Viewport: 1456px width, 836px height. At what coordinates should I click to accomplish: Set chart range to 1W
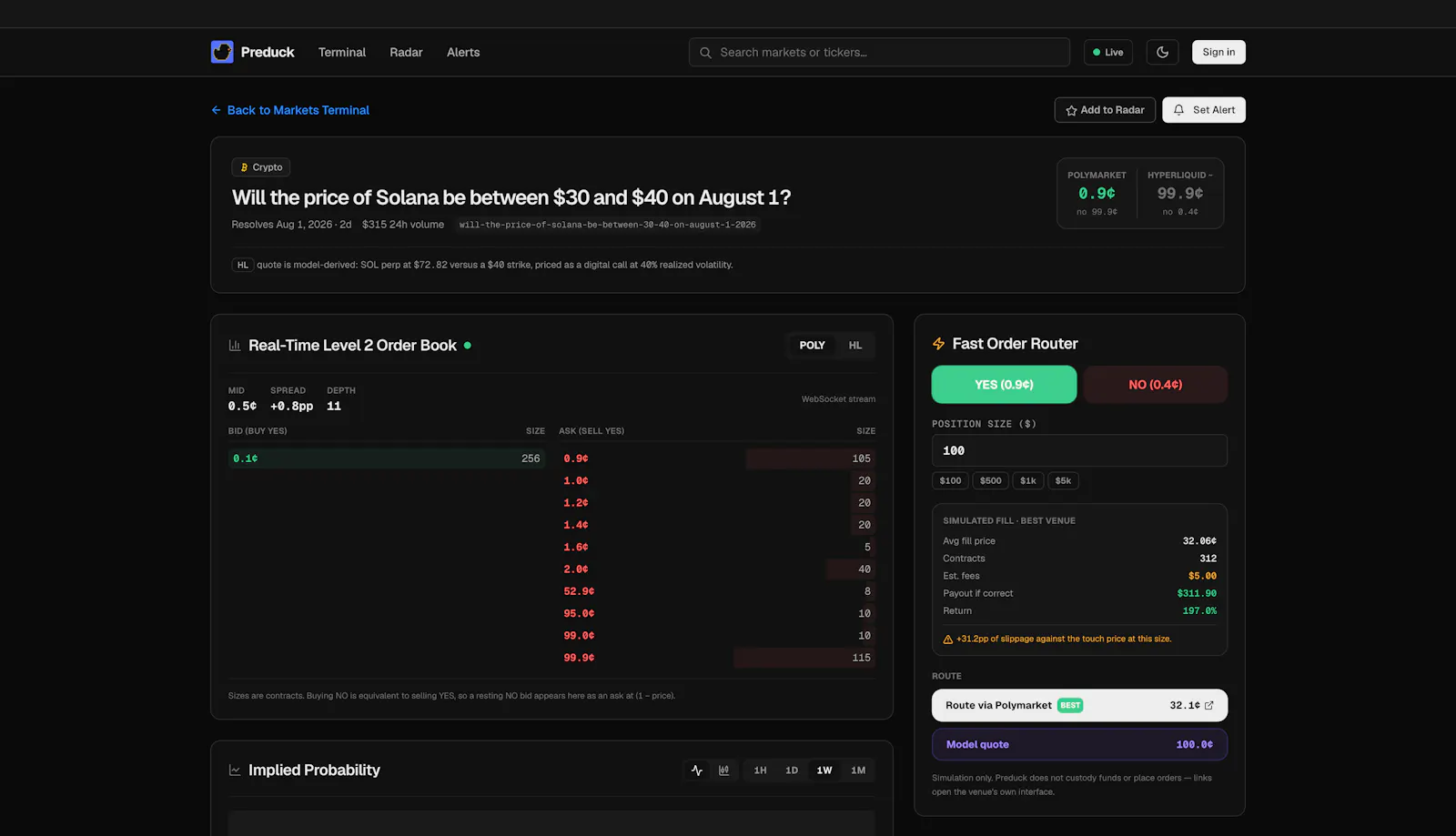coord(824,771)
